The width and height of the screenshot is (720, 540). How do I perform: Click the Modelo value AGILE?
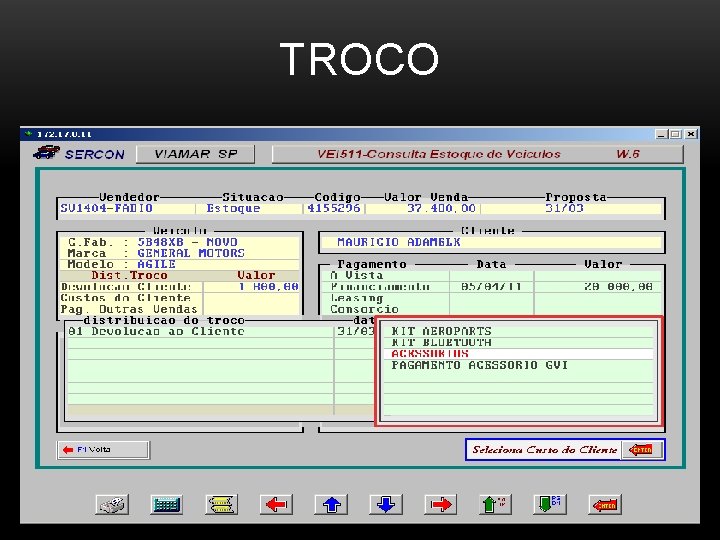tap(157, 264)
